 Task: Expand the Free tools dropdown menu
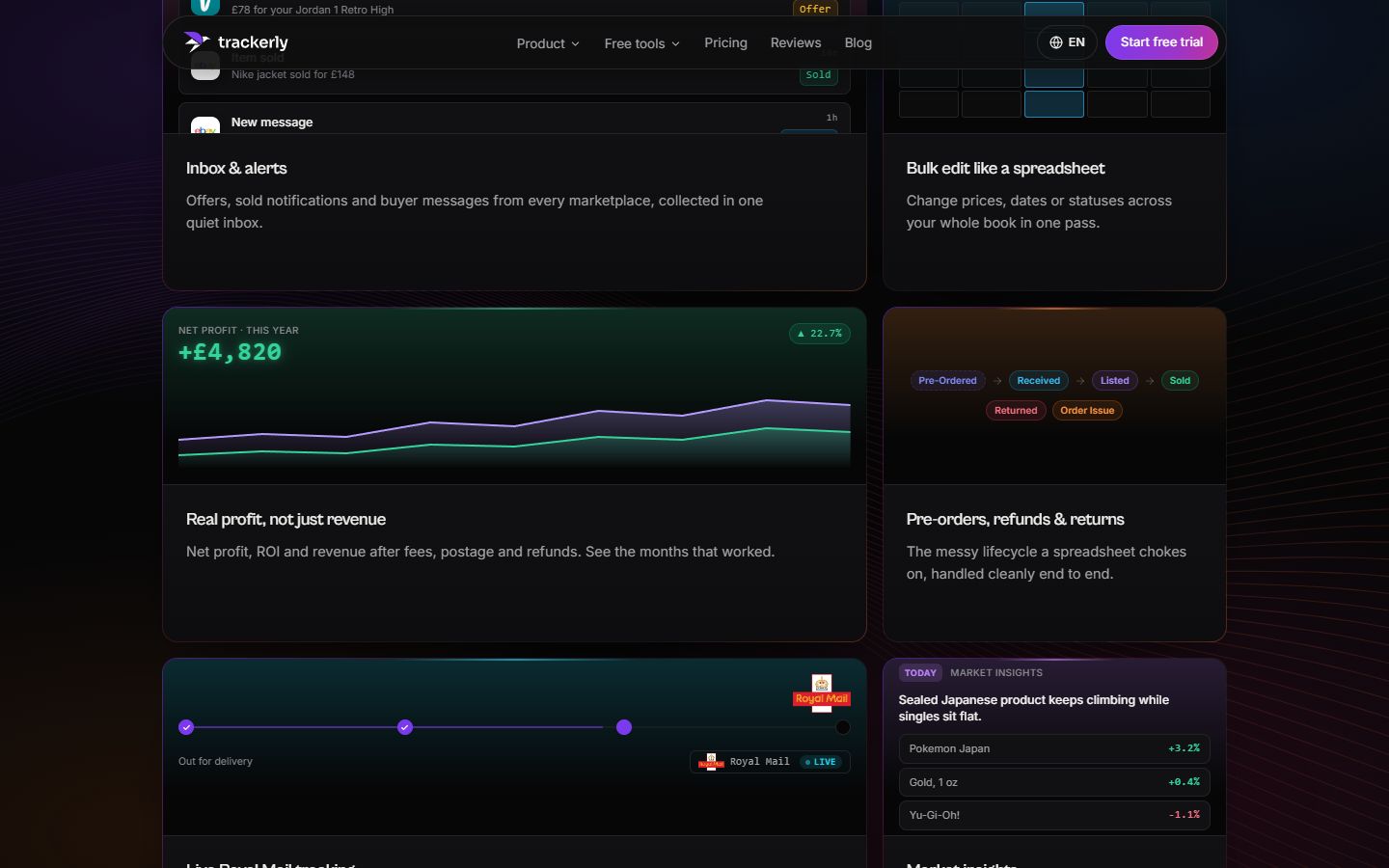tap(642, 43)
